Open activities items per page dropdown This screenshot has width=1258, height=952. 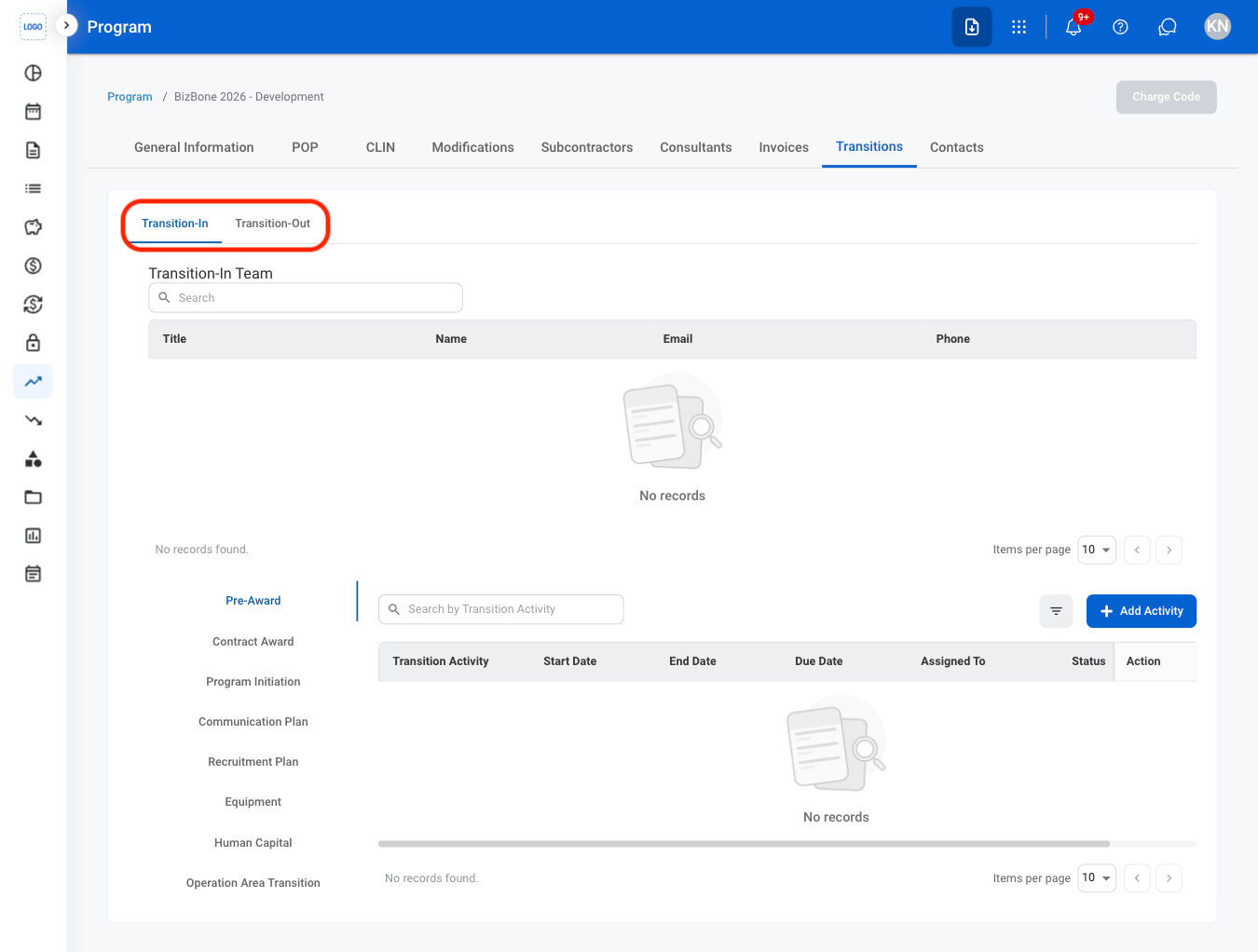tap(1097, 877)
